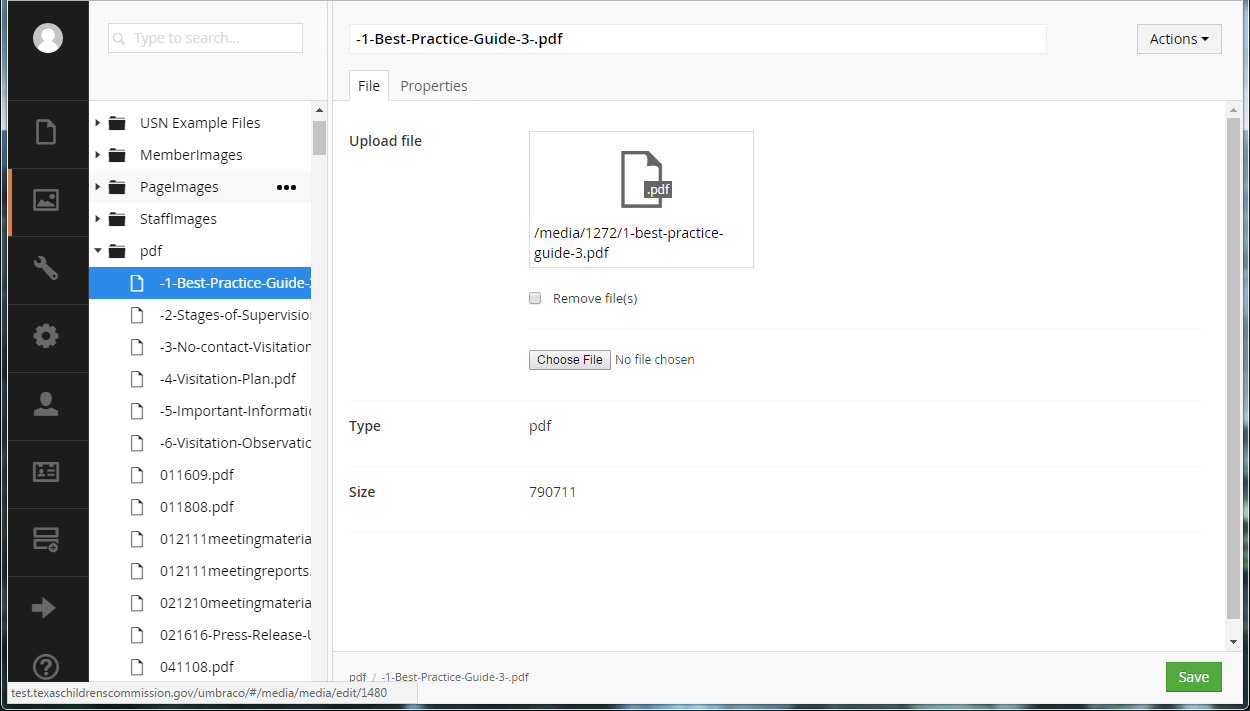This screenshot has height=711, width=1250.
Task: Click the /media/1272/1-best-practice-guide-3.pdf path
Action: coord(628,243)
